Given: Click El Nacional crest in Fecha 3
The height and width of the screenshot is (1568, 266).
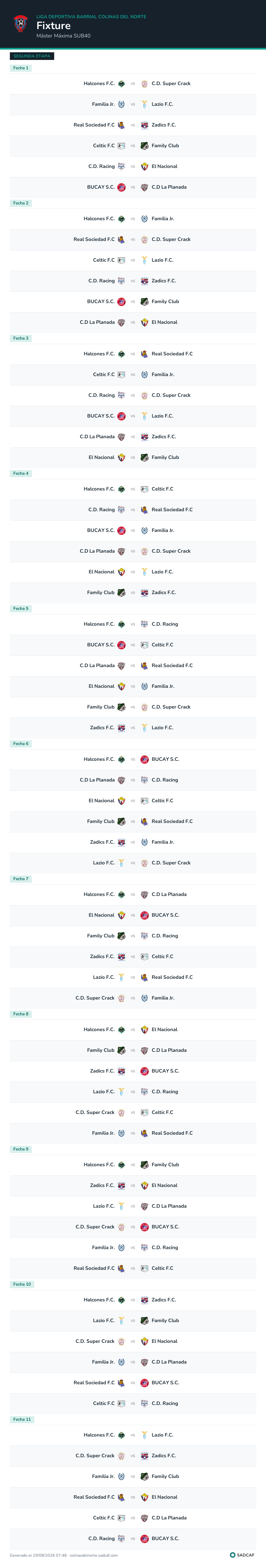Looking at the screenshot, I should pyautogui.click(x=121, y=457).
